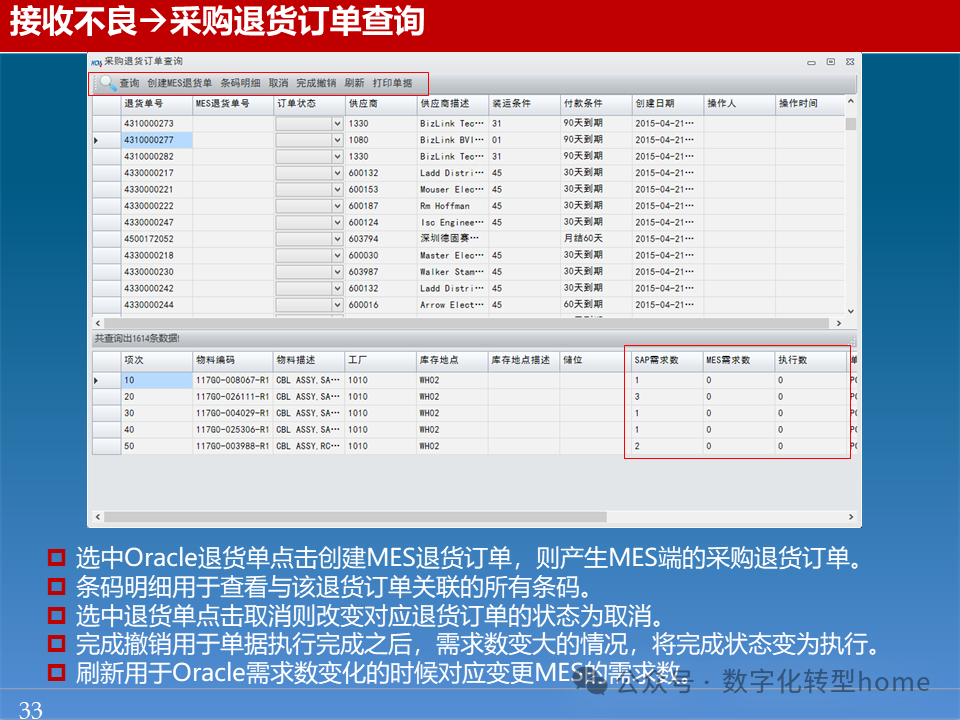The height and width of the screenshot is (720, 960).
Task: Click the row selector for order 4310000277
Action: (107, 140)
